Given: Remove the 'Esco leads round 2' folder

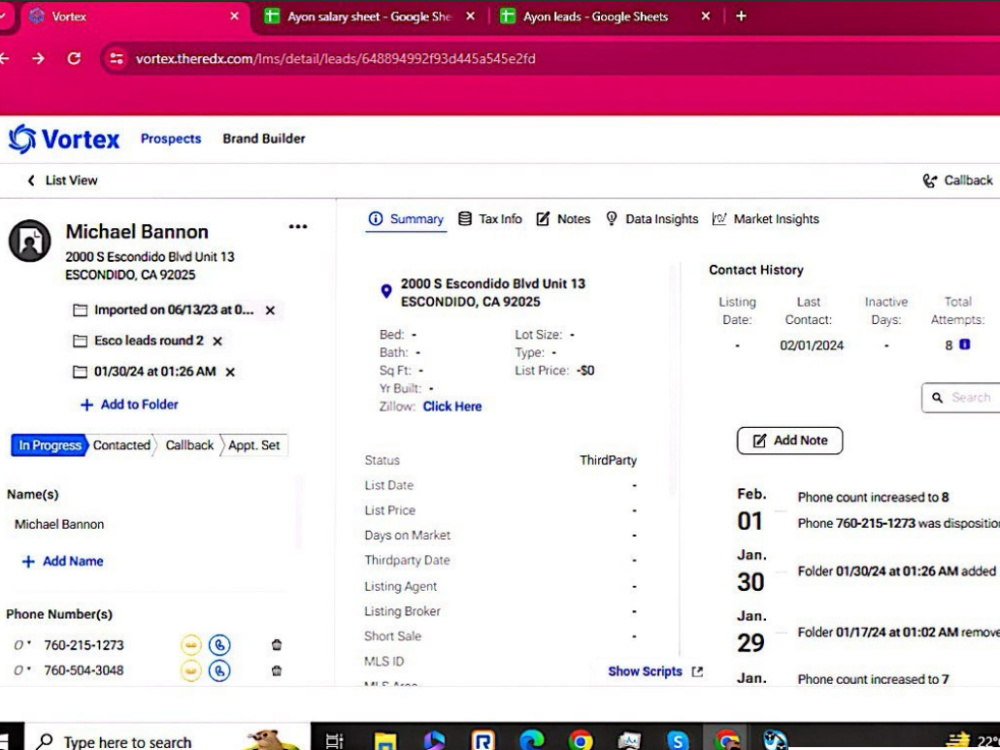Looking at the screenshot, I should (217, 341).
